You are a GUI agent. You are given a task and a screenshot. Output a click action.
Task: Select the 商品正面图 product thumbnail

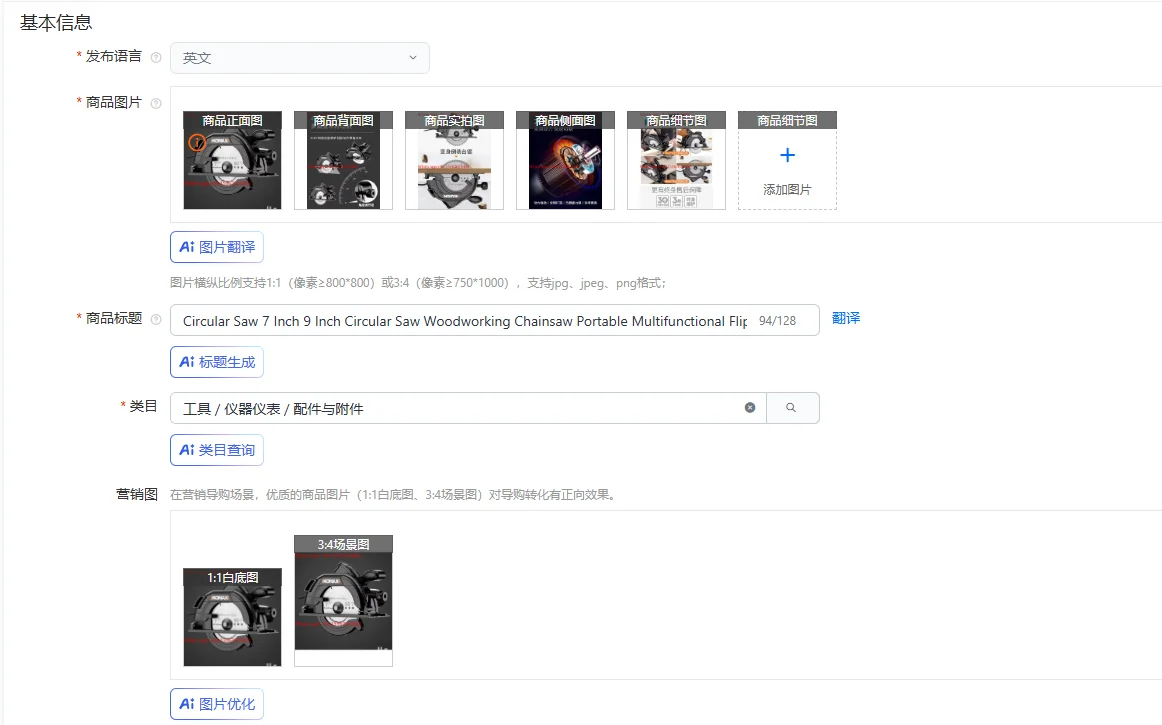pyautogui.click(x=233, y=160)
